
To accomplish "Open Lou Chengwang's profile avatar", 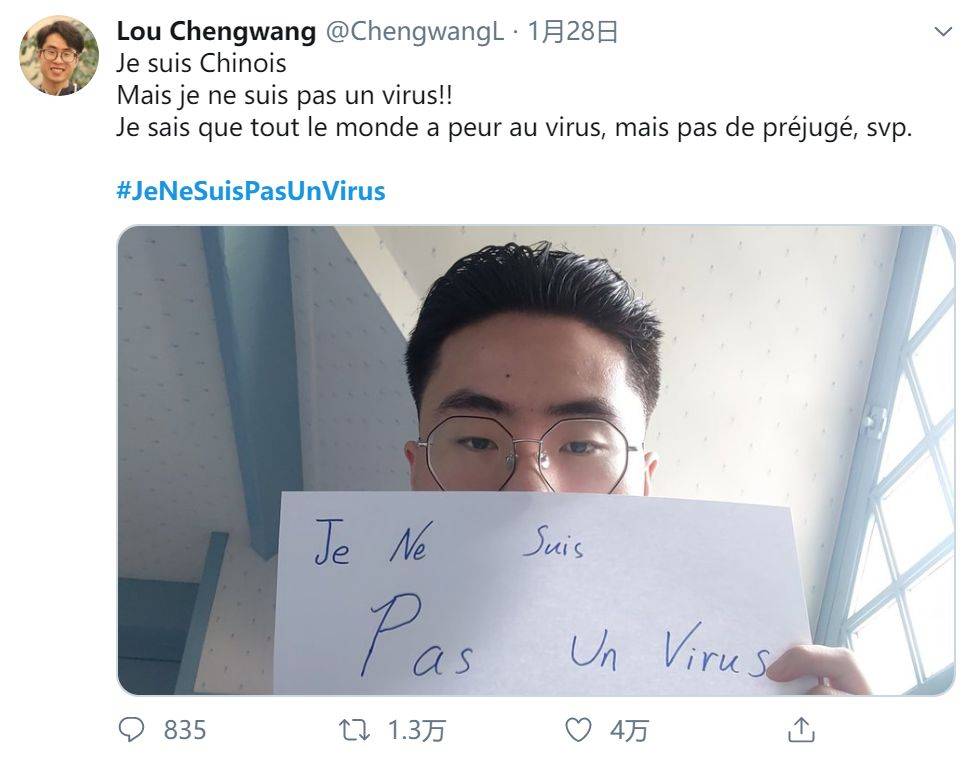I will pos(59,55).
